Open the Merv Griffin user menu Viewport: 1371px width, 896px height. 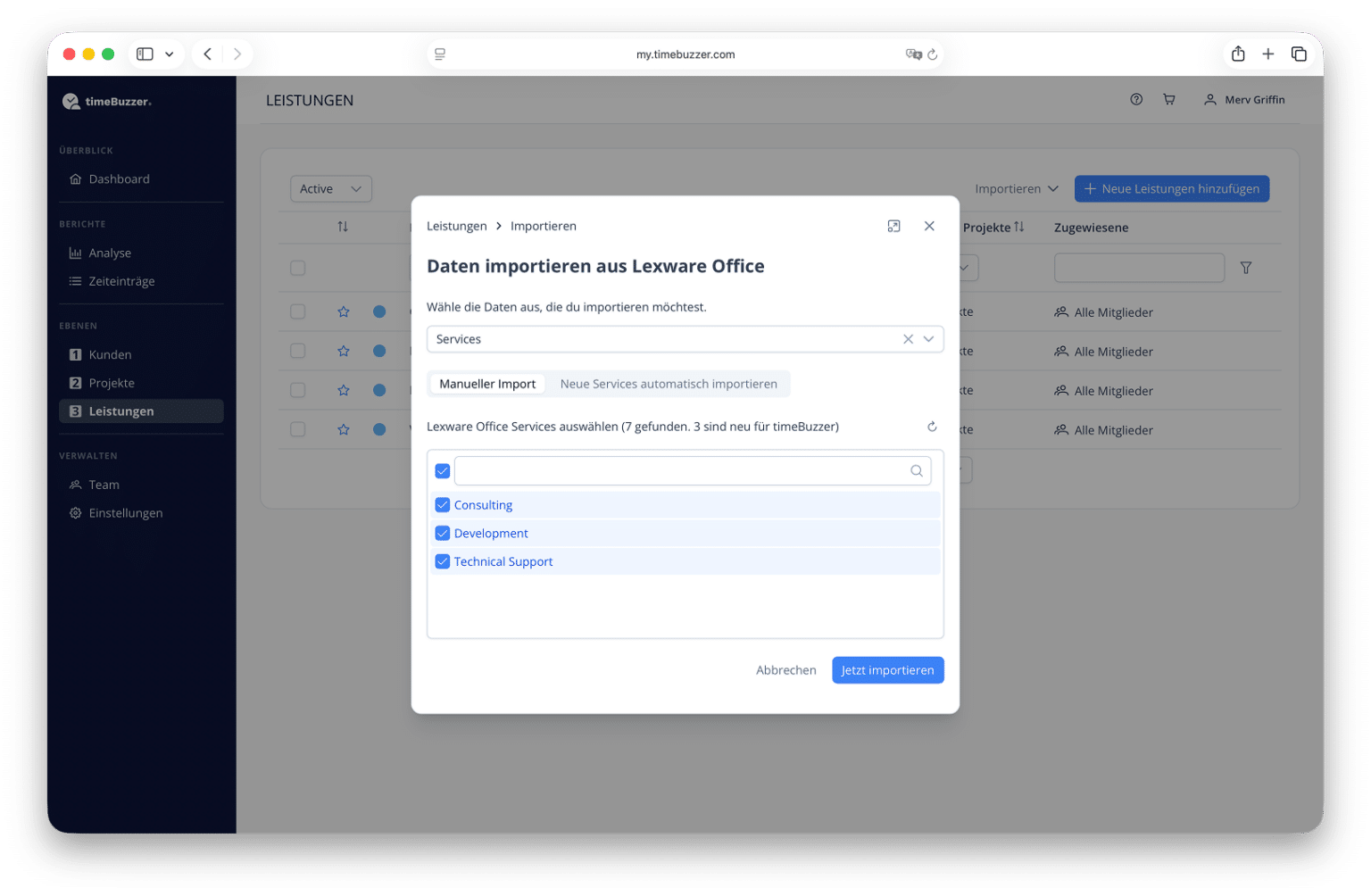tap(1244, 100)
